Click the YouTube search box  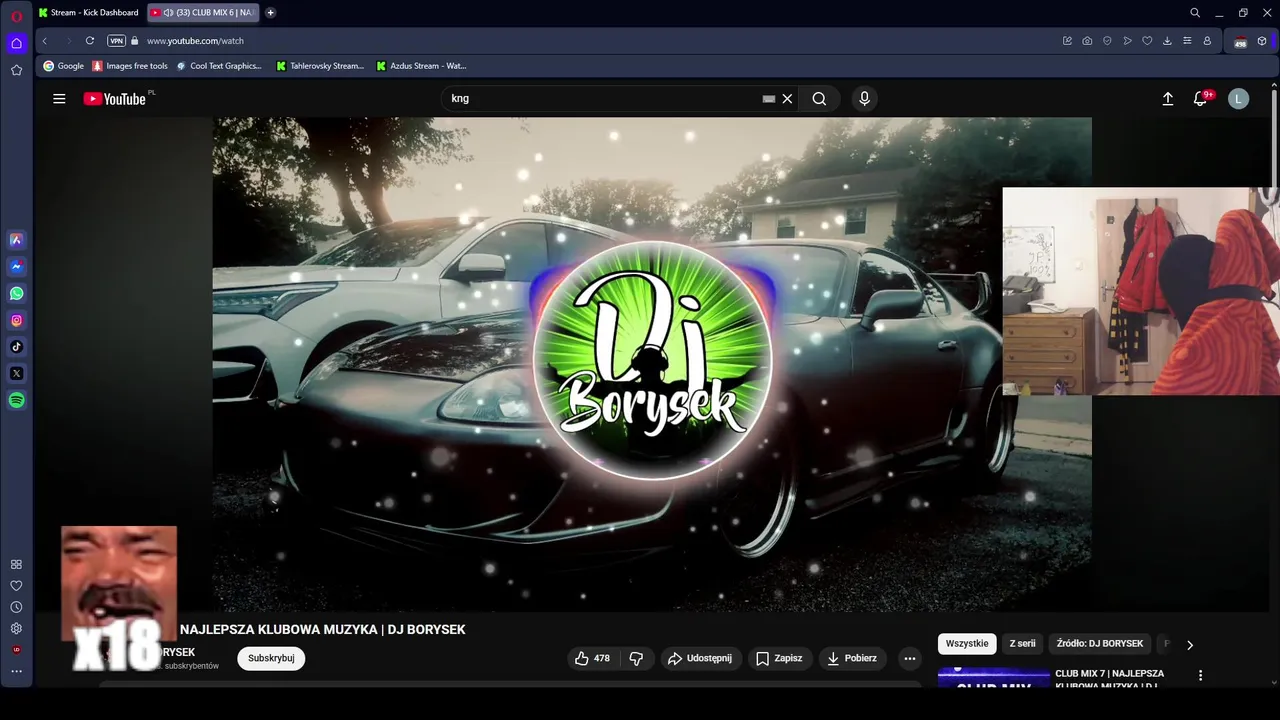(x=600, y=99)
